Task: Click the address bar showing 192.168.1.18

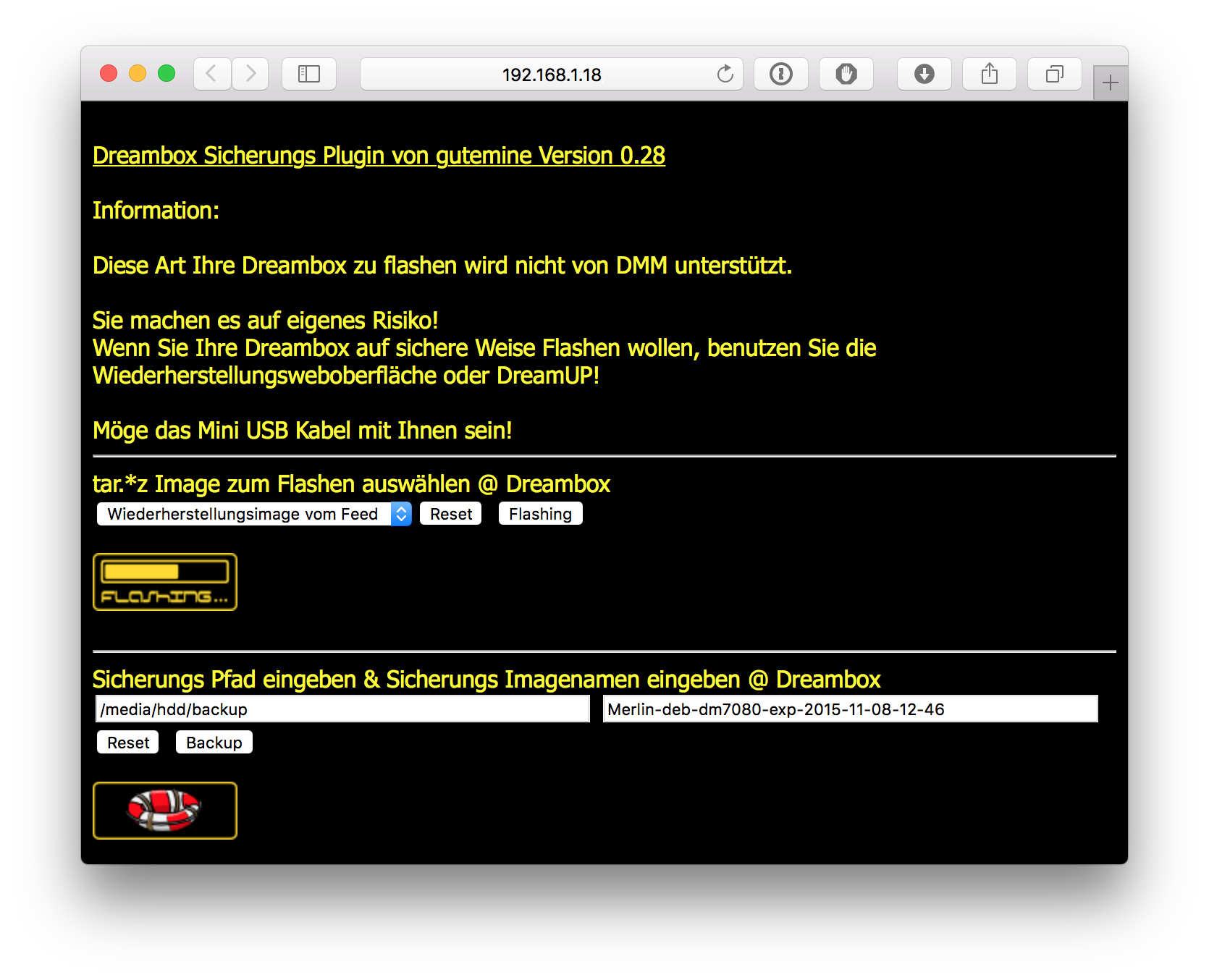Action: point(552,74)
